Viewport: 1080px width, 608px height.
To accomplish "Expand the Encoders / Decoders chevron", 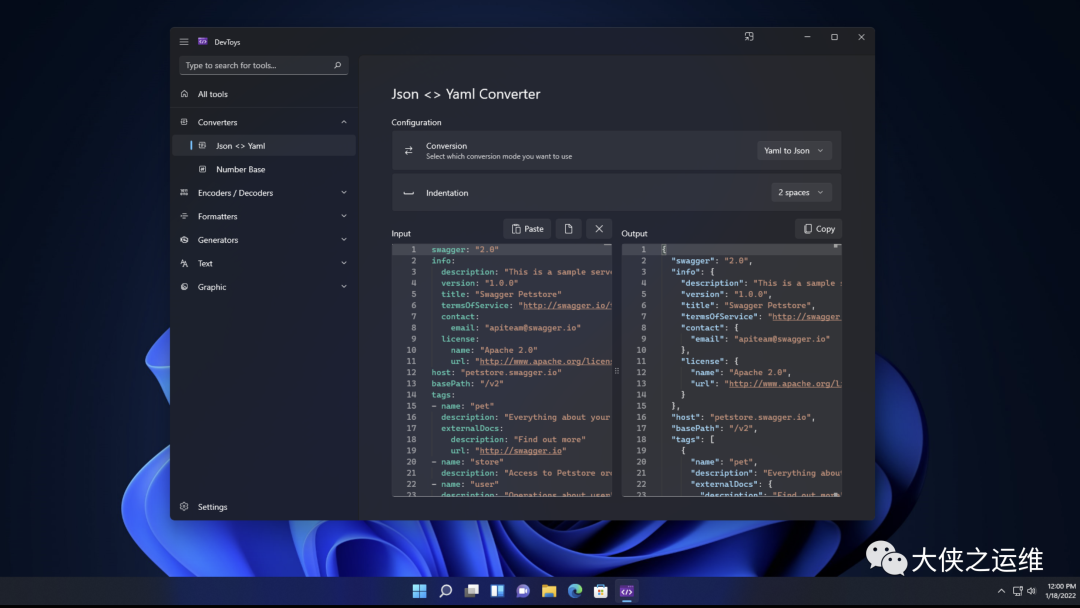I will tap(344, 193).
